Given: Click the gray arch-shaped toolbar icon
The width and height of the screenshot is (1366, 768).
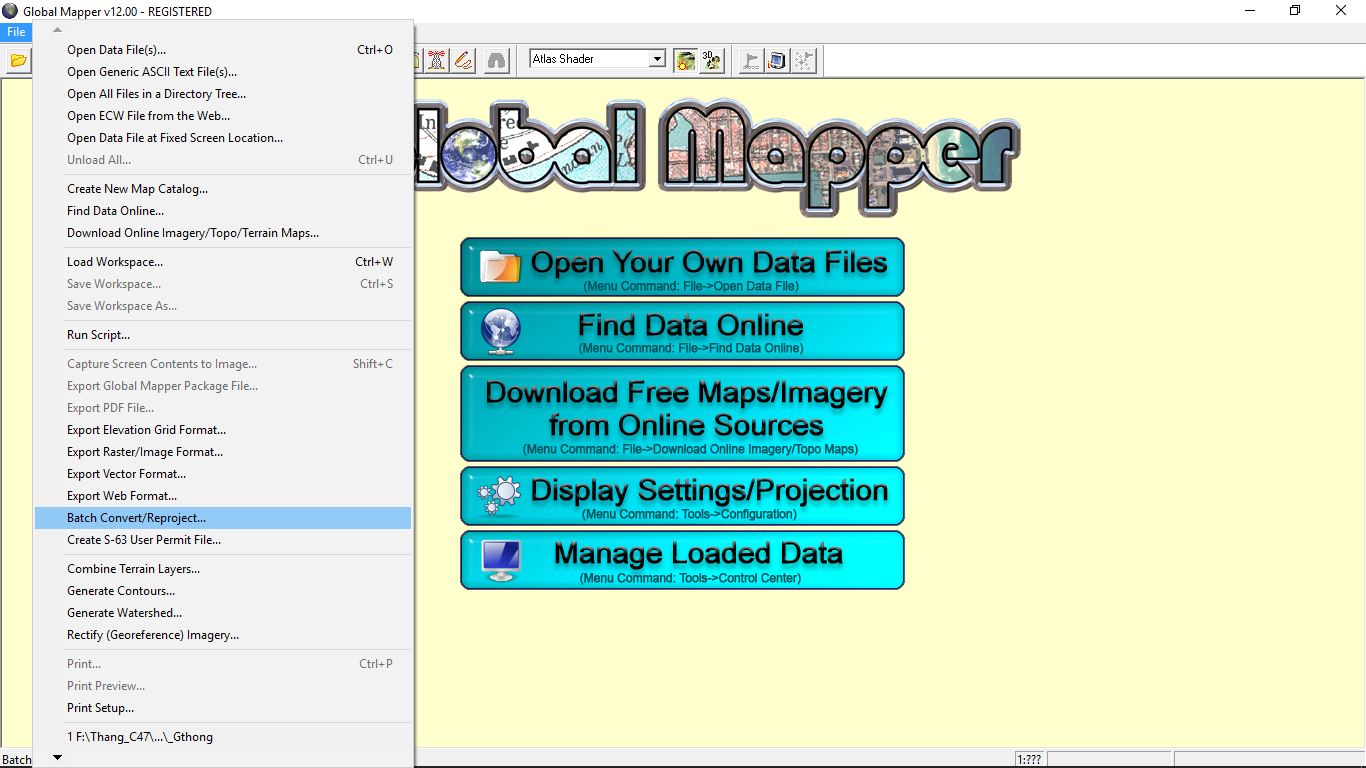Looking at the screenshot, I should [496, 60].
